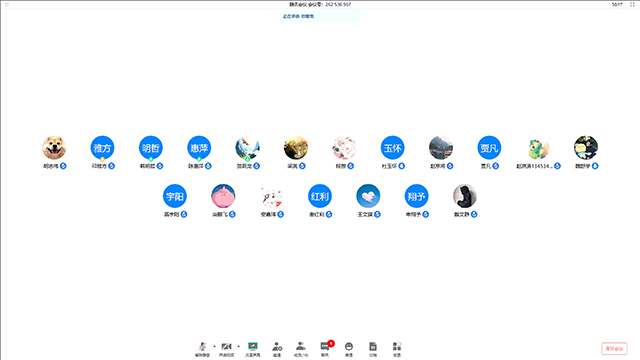
Task: Select the Shiba dog avatar participant
Action: (x=54, y=147)
